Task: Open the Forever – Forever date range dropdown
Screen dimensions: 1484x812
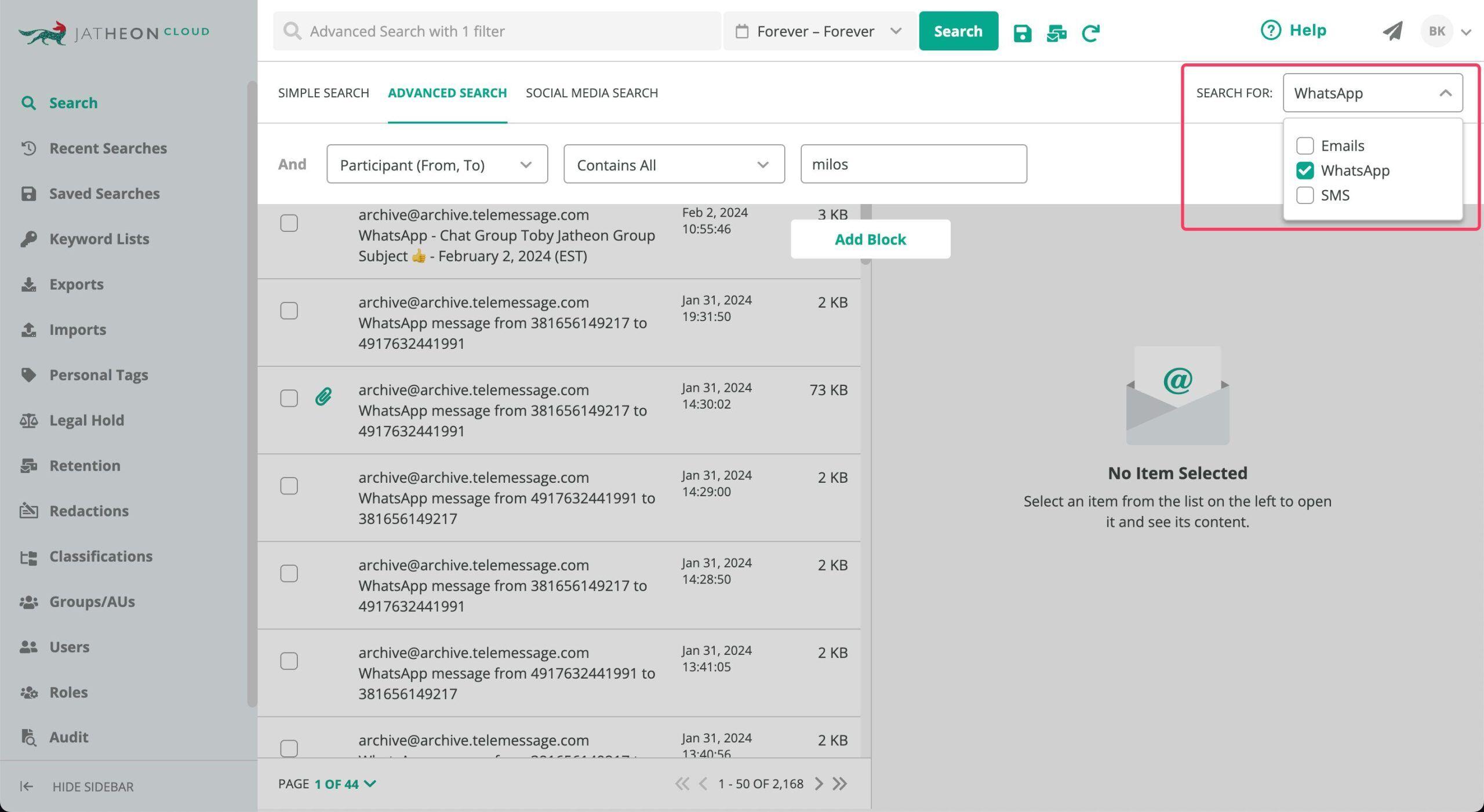Action: pos(820,31)
